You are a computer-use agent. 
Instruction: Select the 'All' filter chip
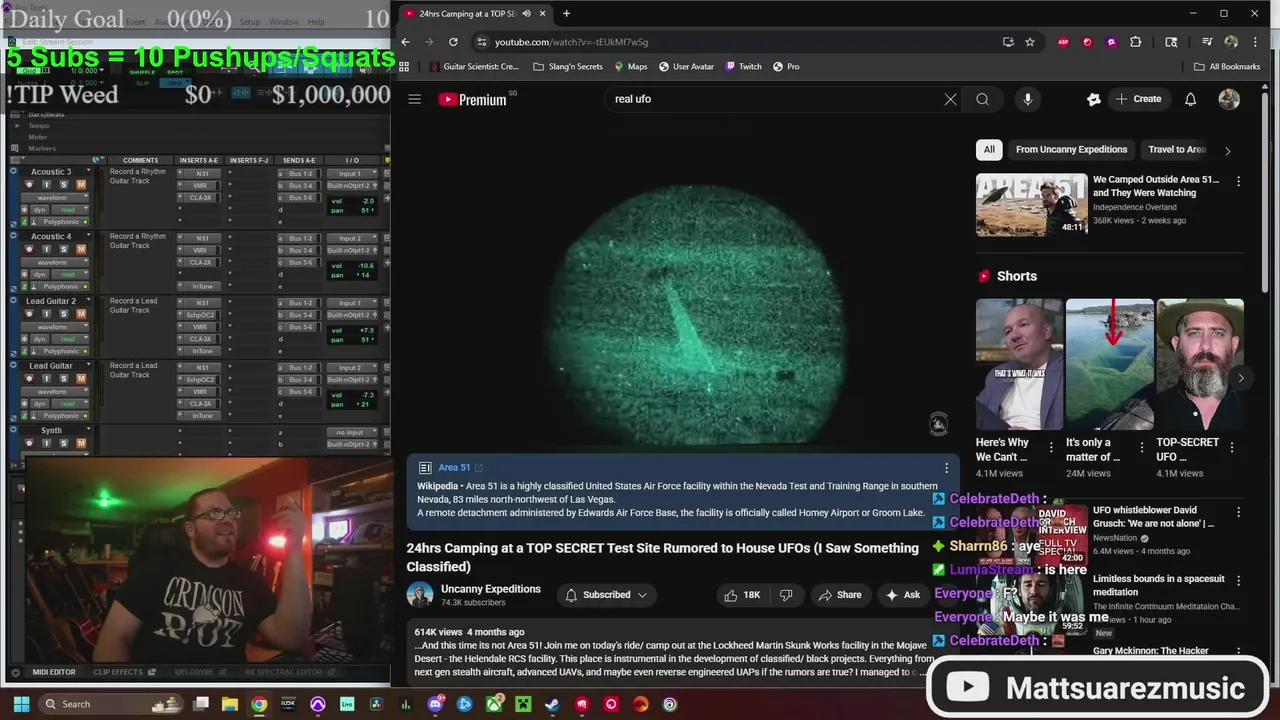point(989,150)
